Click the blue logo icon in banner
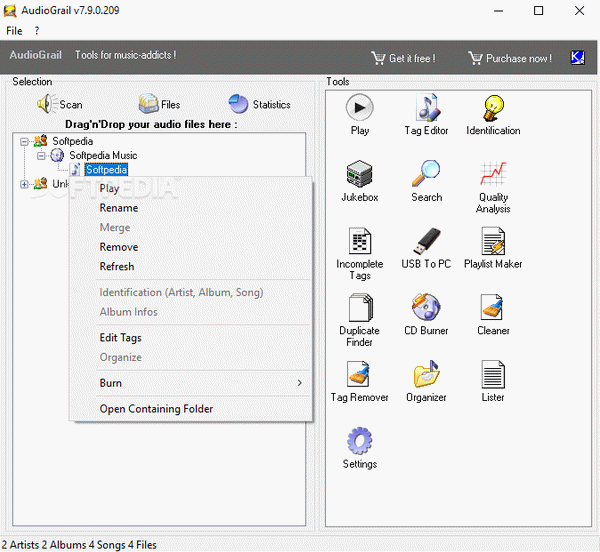Viewport: 600px width, 552px height. (x=577, y=58)
